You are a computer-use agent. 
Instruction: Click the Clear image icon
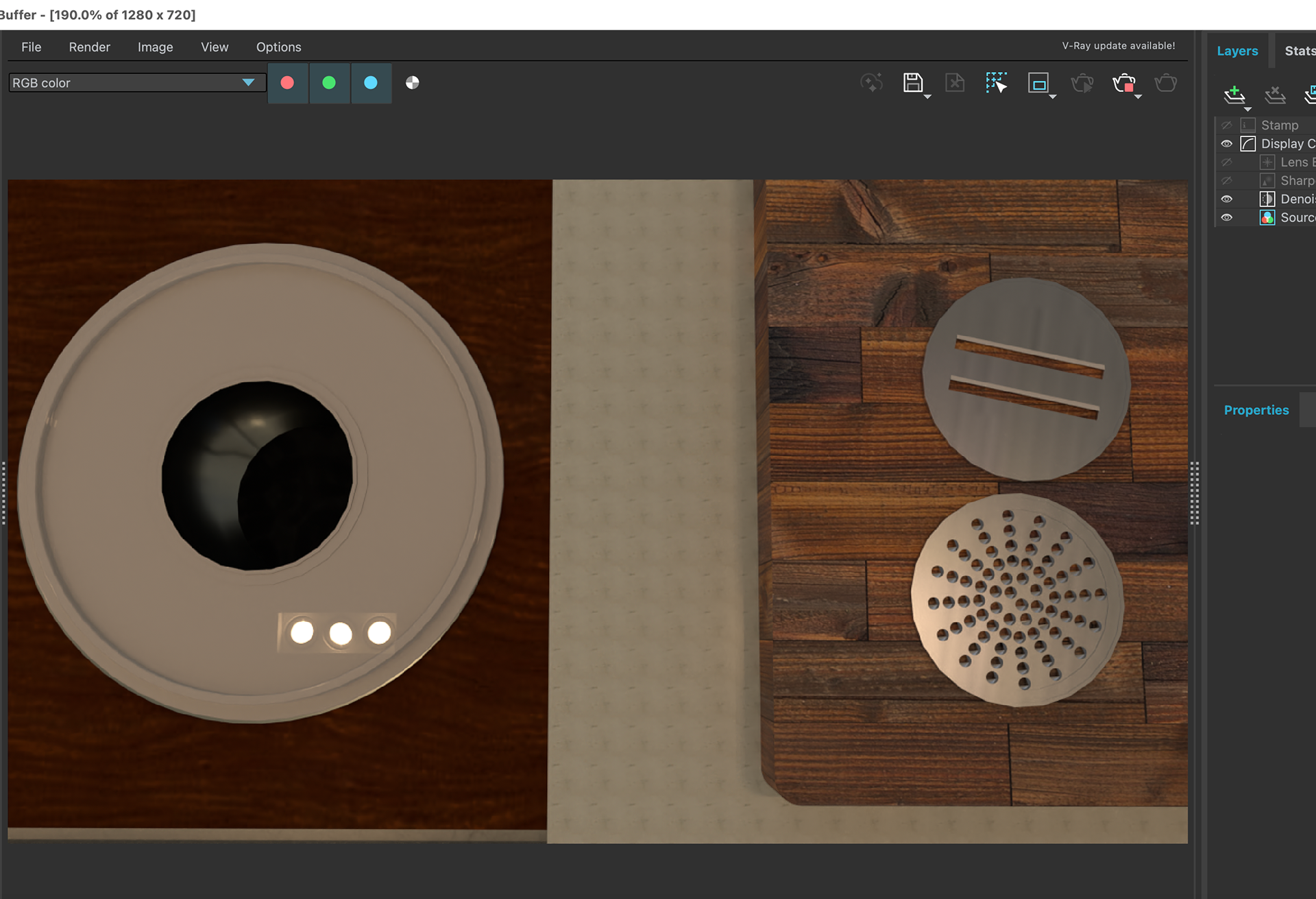(955, 83)
